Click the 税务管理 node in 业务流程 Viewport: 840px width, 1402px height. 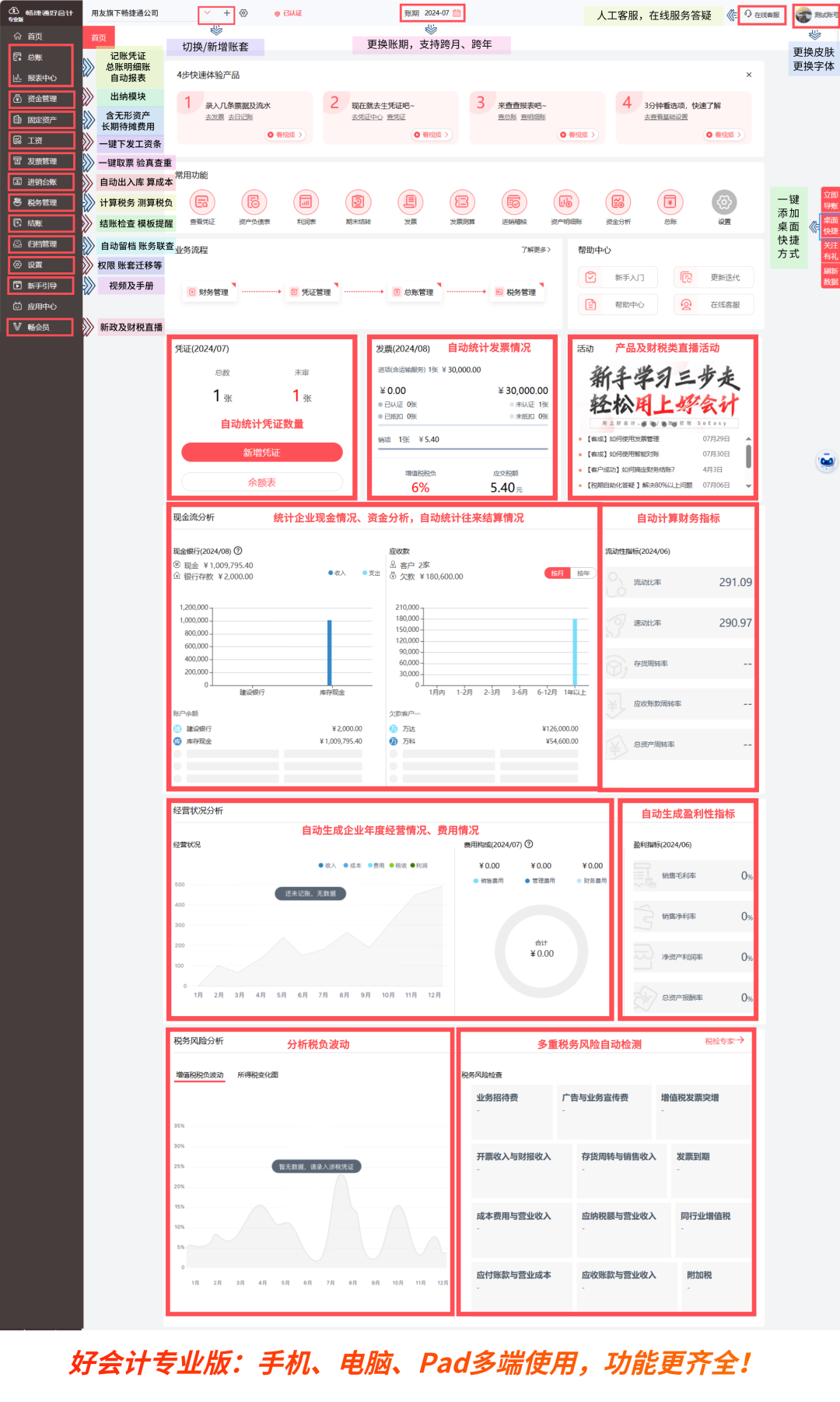point(516,293)
